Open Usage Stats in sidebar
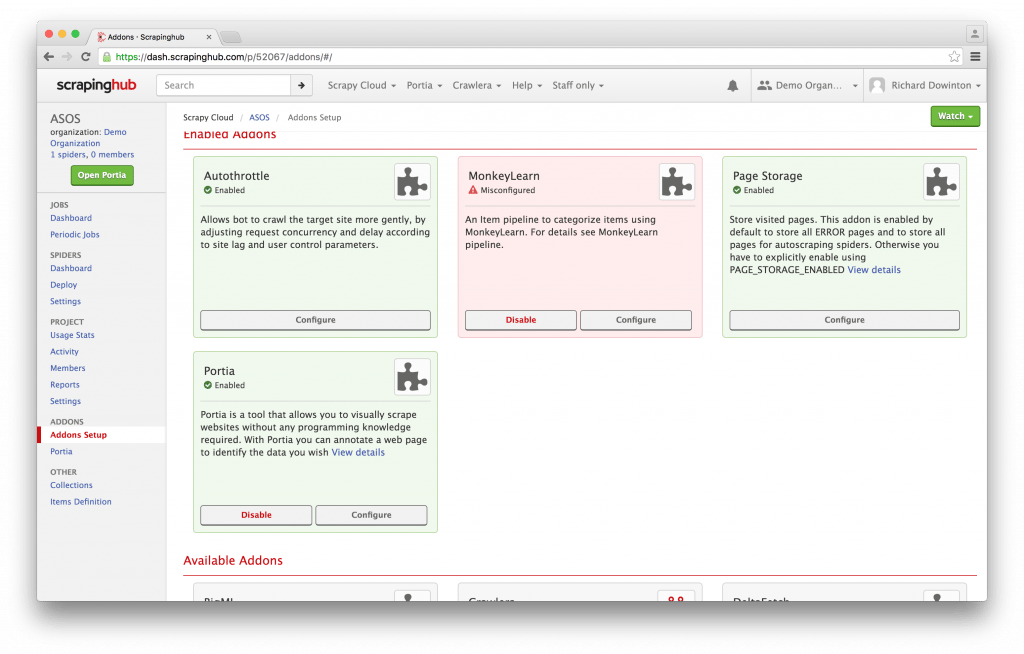 tap(72, 335)
